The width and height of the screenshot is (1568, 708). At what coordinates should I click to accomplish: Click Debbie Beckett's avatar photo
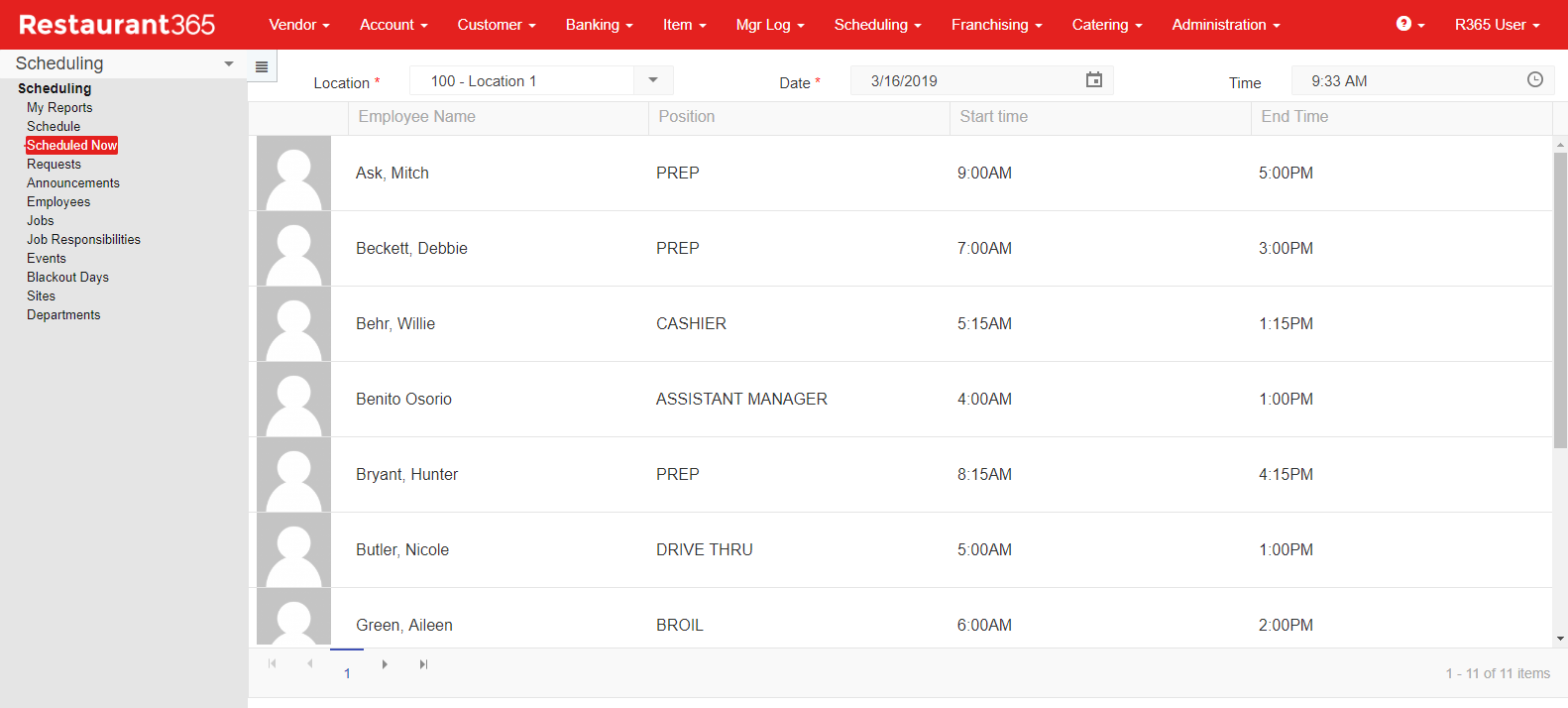(x=293, y=249)
